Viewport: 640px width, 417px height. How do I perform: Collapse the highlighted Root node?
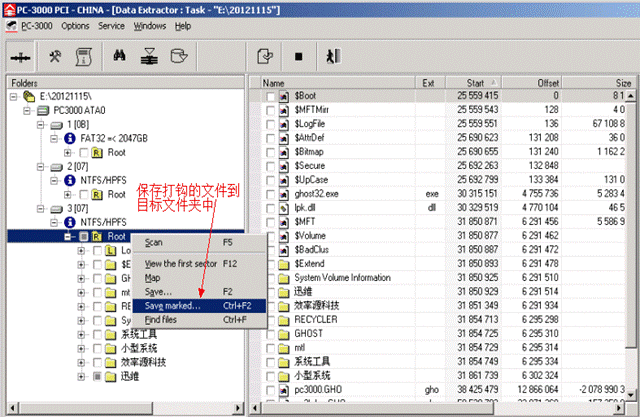pos(68,237)
